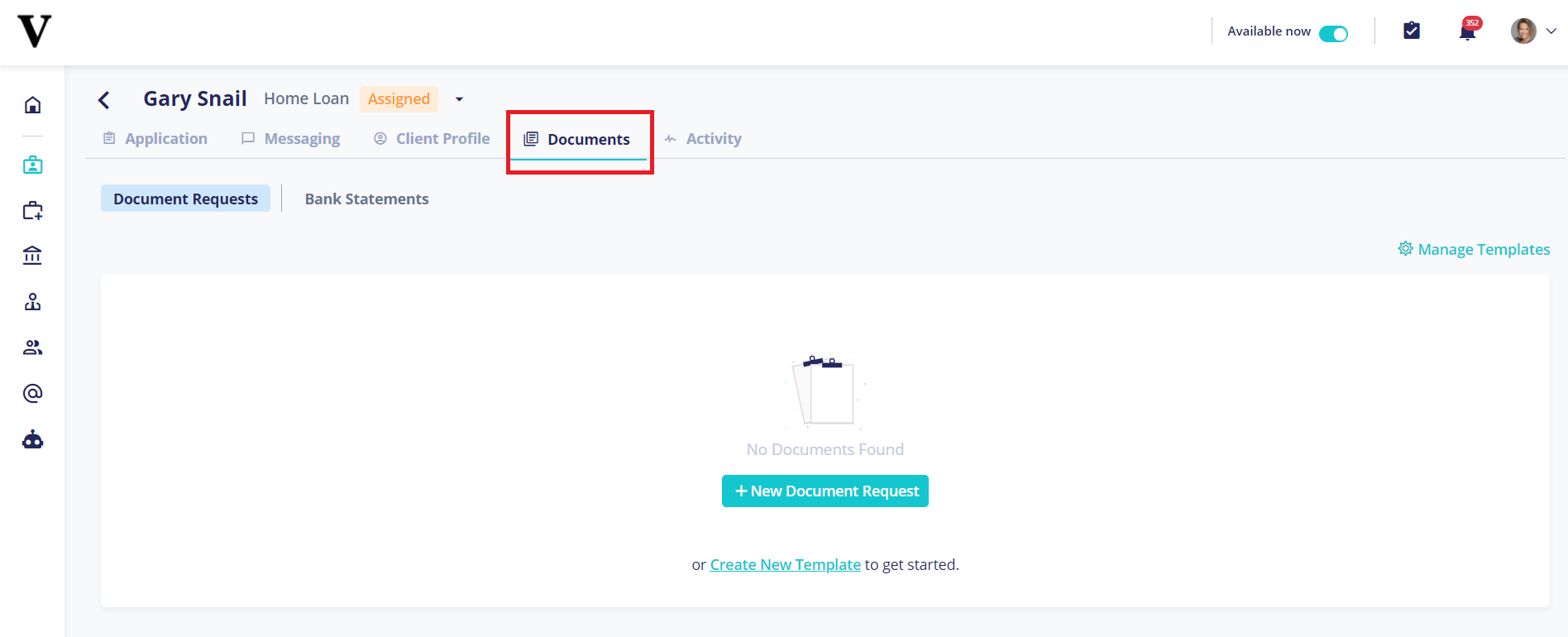Expand the Assigned status dropdown arrow
1568x637 pixels.
pyautogui.click(x=459, y=99)
